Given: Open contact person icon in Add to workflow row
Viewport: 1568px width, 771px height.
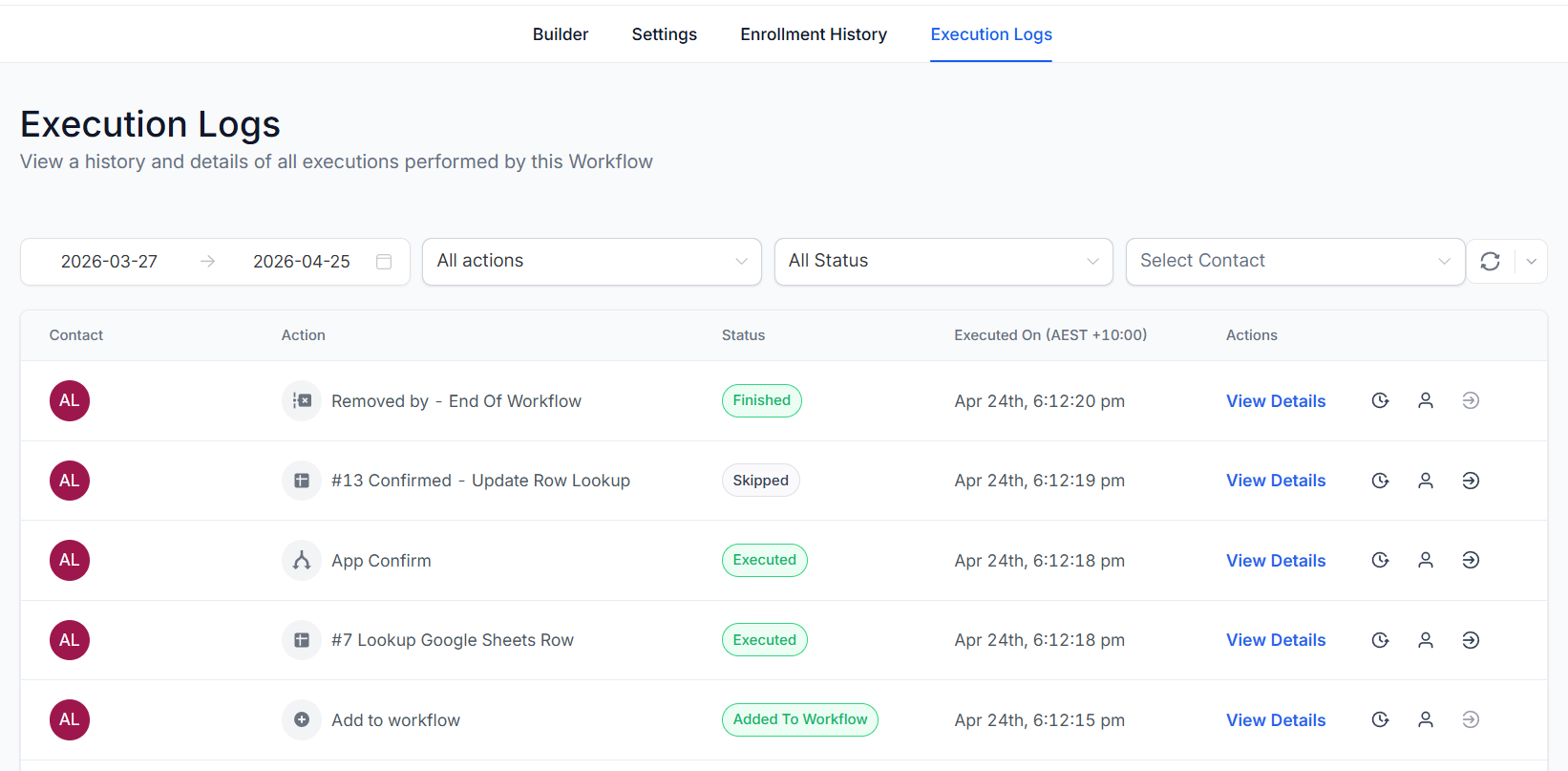Looking at the screenshot, I should tap(1426, 719).
